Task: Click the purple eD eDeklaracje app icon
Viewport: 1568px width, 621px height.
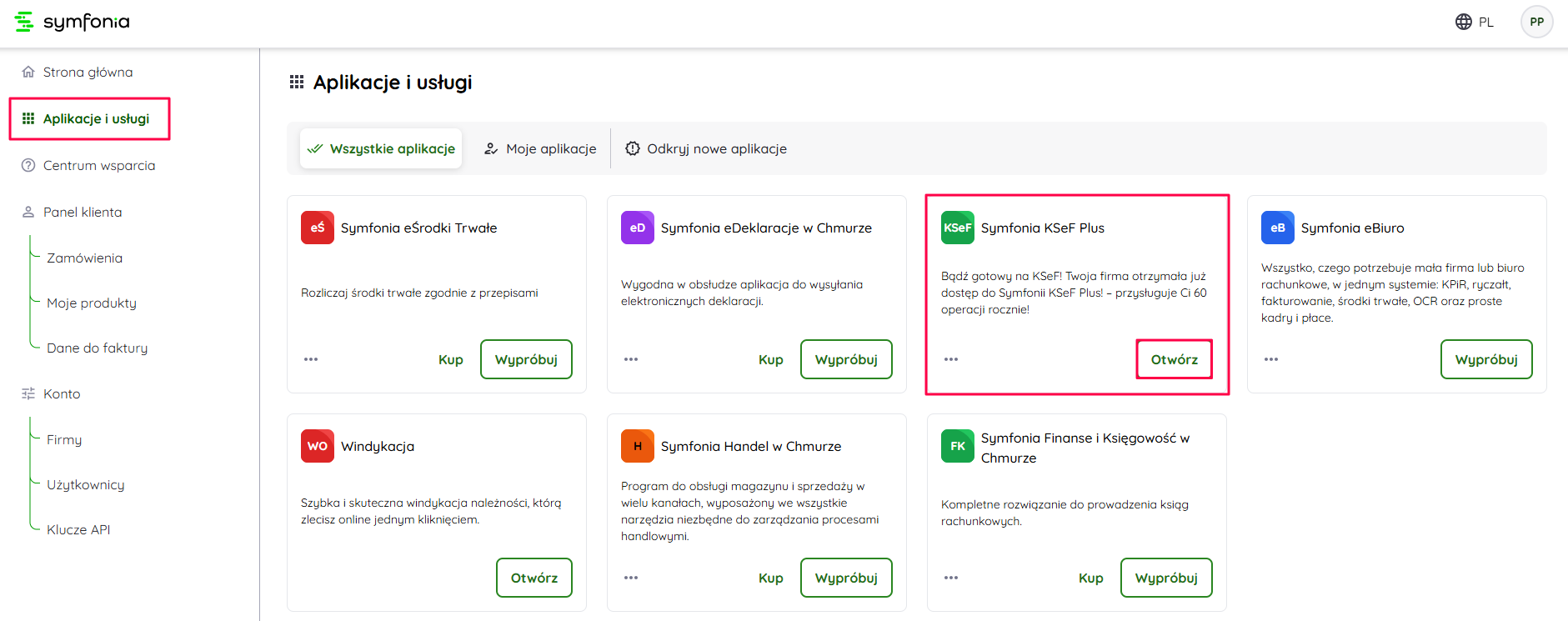Action: point(637,228)
